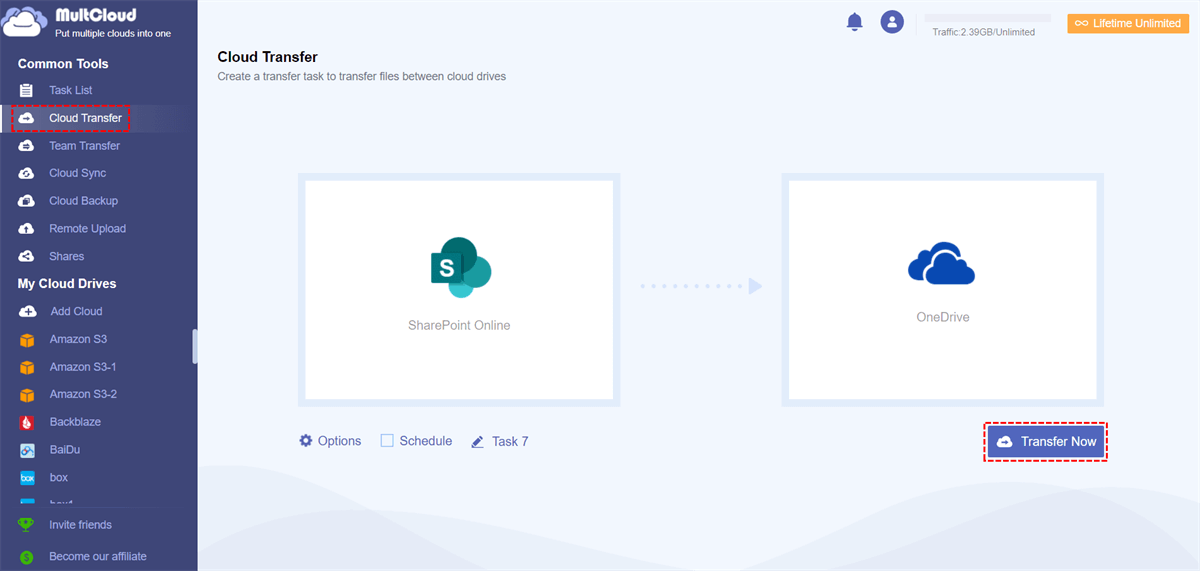Click the Cloud Sync sidebar icon
Image resolution: width=1200 pixels, height=571 pixels.
click(x=27, y=173)
